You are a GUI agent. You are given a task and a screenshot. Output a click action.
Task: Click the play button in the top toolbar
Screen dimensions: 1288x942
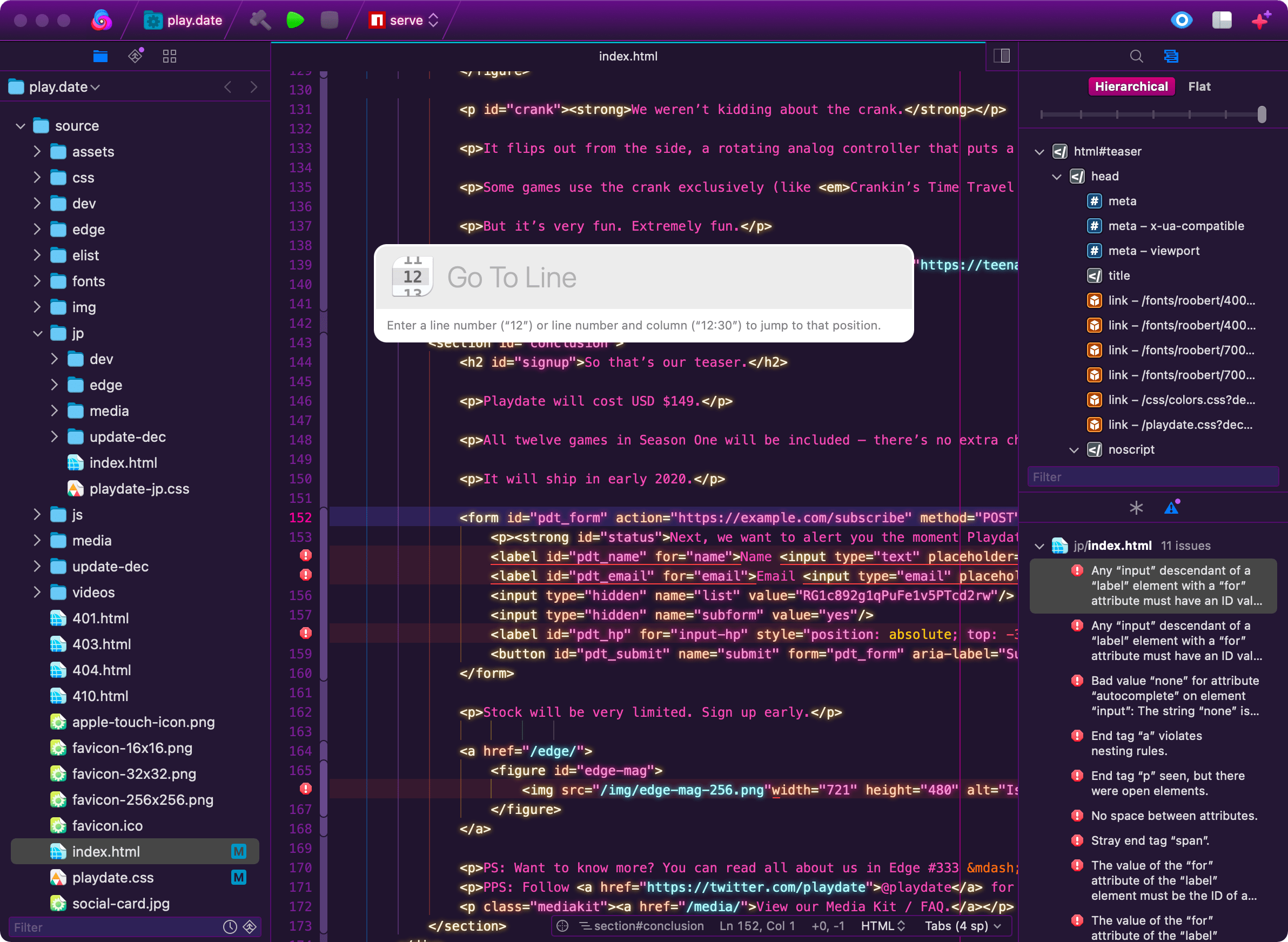(x=296, y=19)
